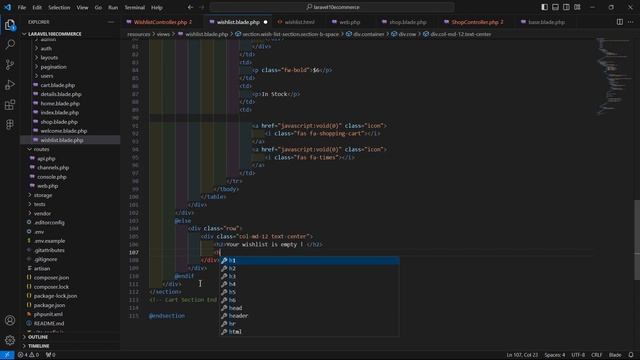The height and width of the screenshot is (360, 640).
Task: Change UTF-8 encoding in status bar
Action: click(x=578, y=355)
